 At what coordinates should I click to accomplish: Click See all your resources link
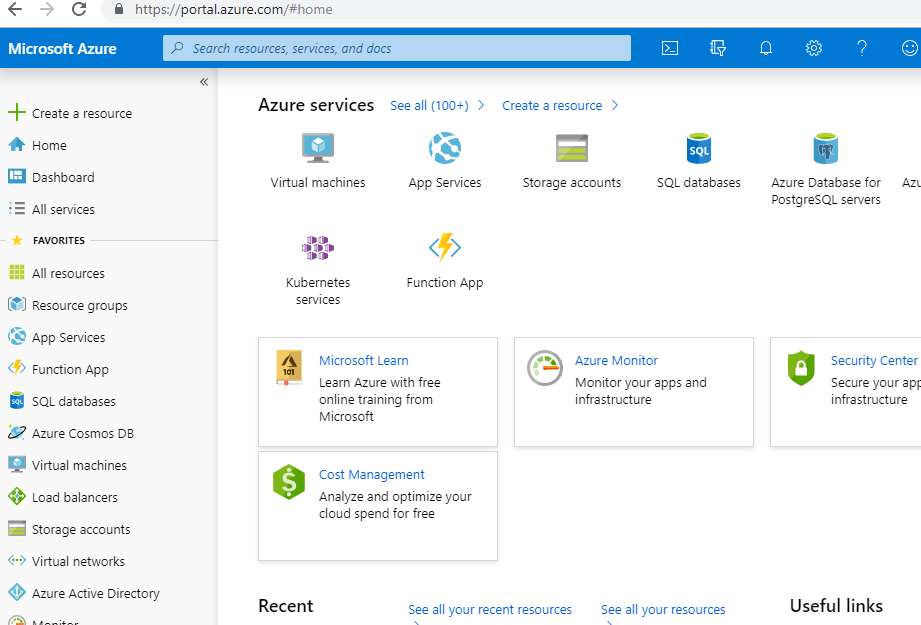(x=663, y=610)
